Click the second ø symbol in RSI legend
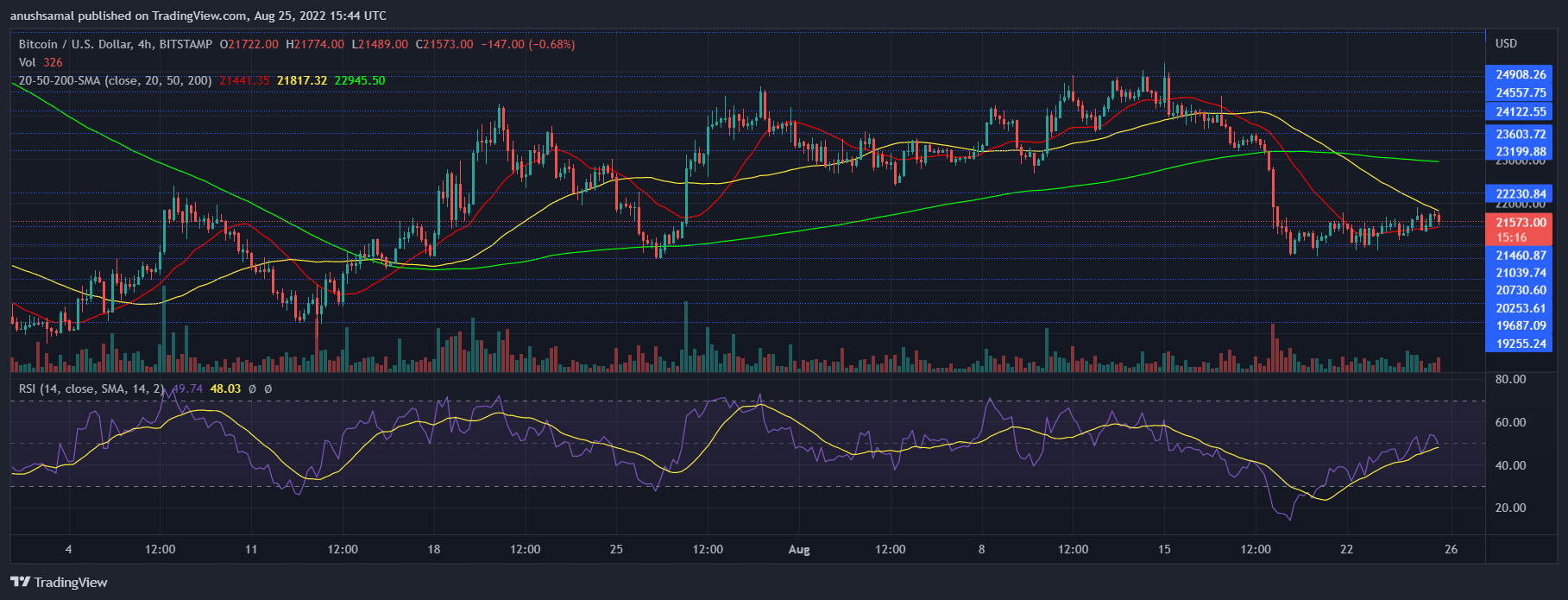This screenshot has width=1568, height=600. point(268,389)
